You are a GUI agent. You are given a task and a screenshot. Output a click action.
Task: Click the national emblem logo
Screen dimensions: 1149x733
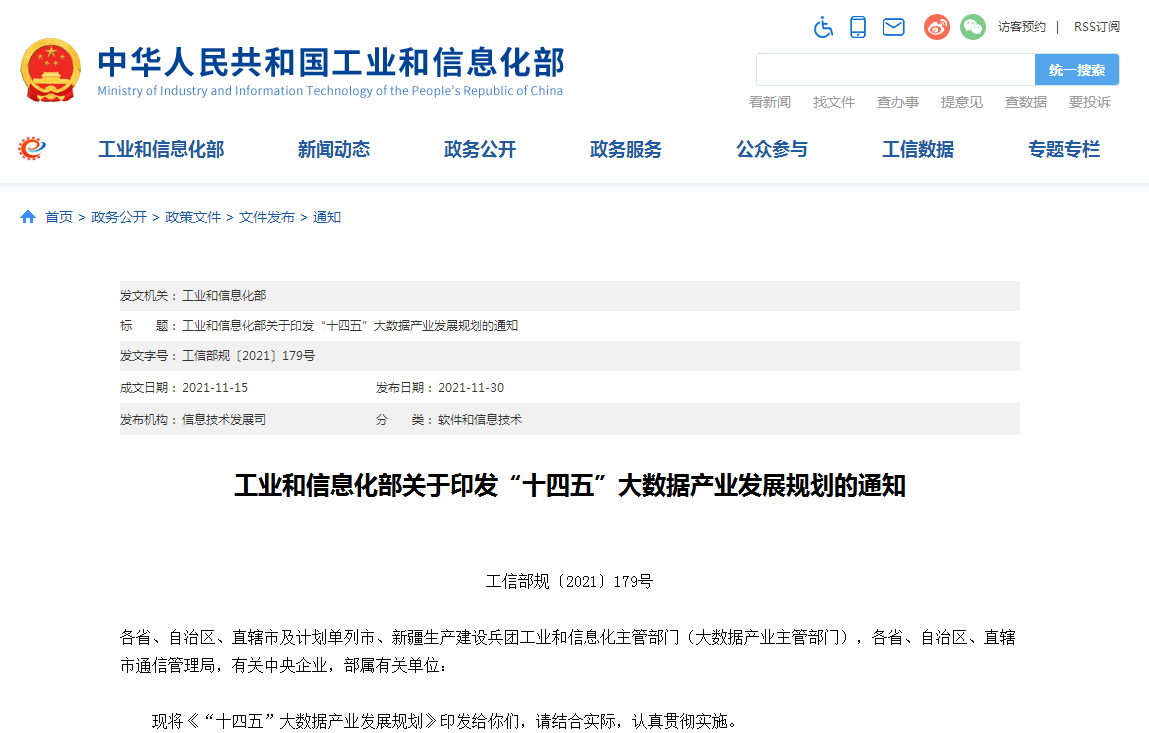51,70
